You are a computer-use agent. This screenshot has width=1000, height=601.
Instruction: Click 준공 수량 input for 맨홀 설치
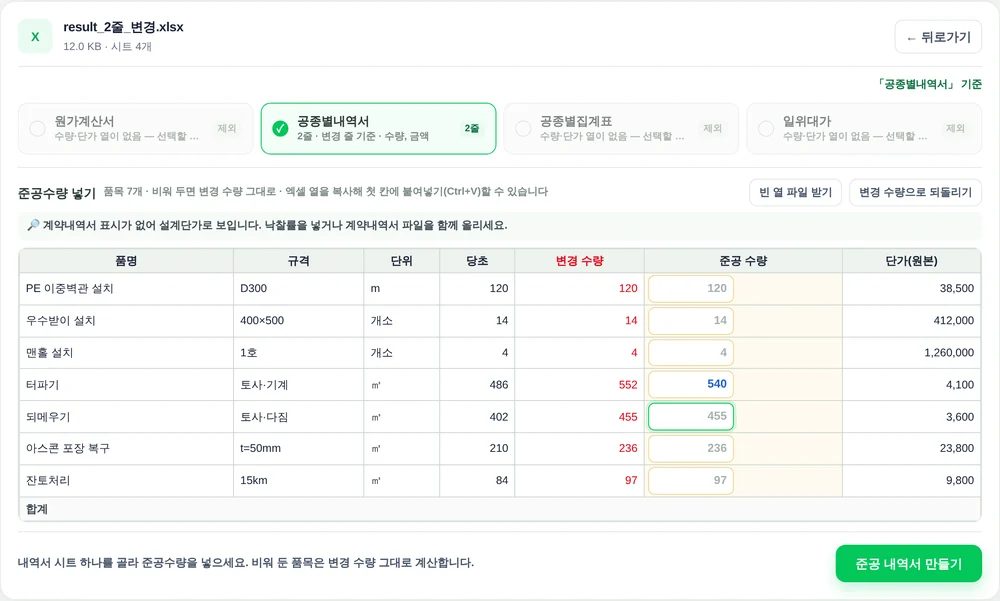691,352
